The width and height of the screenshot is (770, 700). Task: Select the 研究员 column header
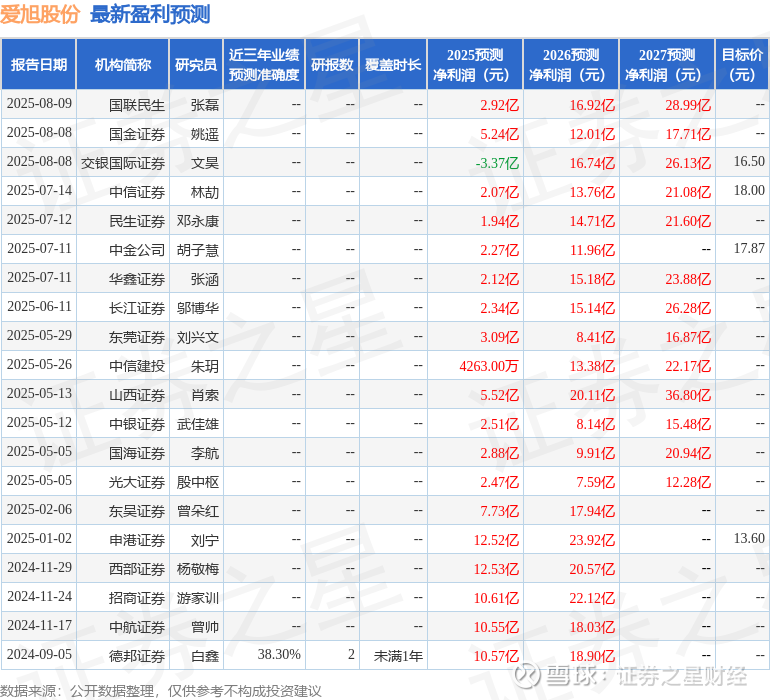(x=196, y=64)
